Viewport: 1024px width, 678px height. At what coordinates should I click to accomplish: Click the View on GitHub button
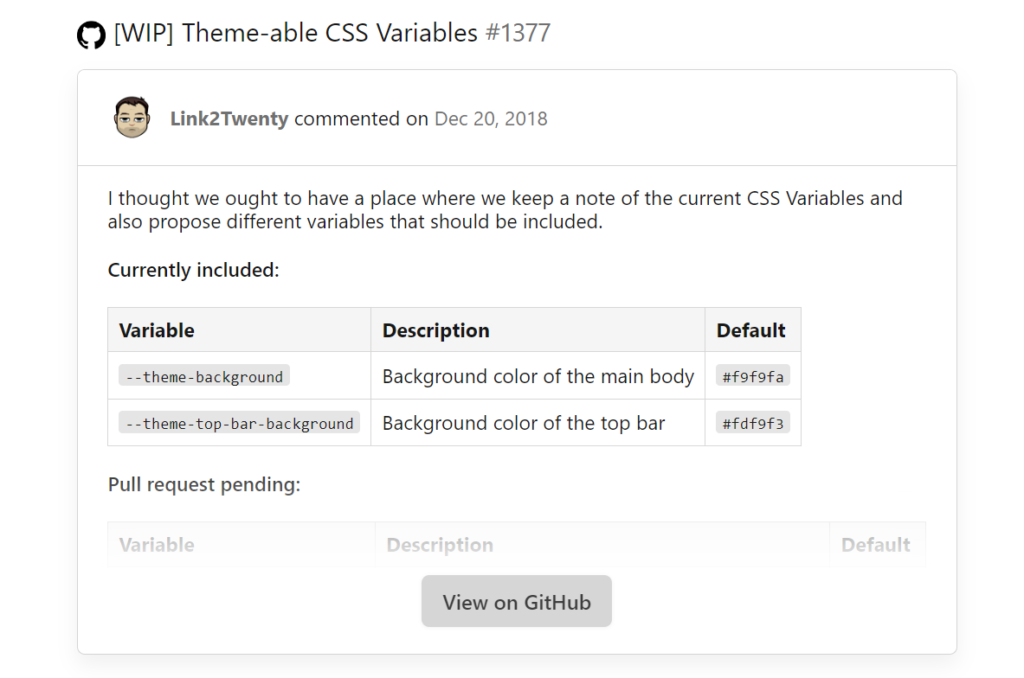pyautogui.click(x=516, y=602)
